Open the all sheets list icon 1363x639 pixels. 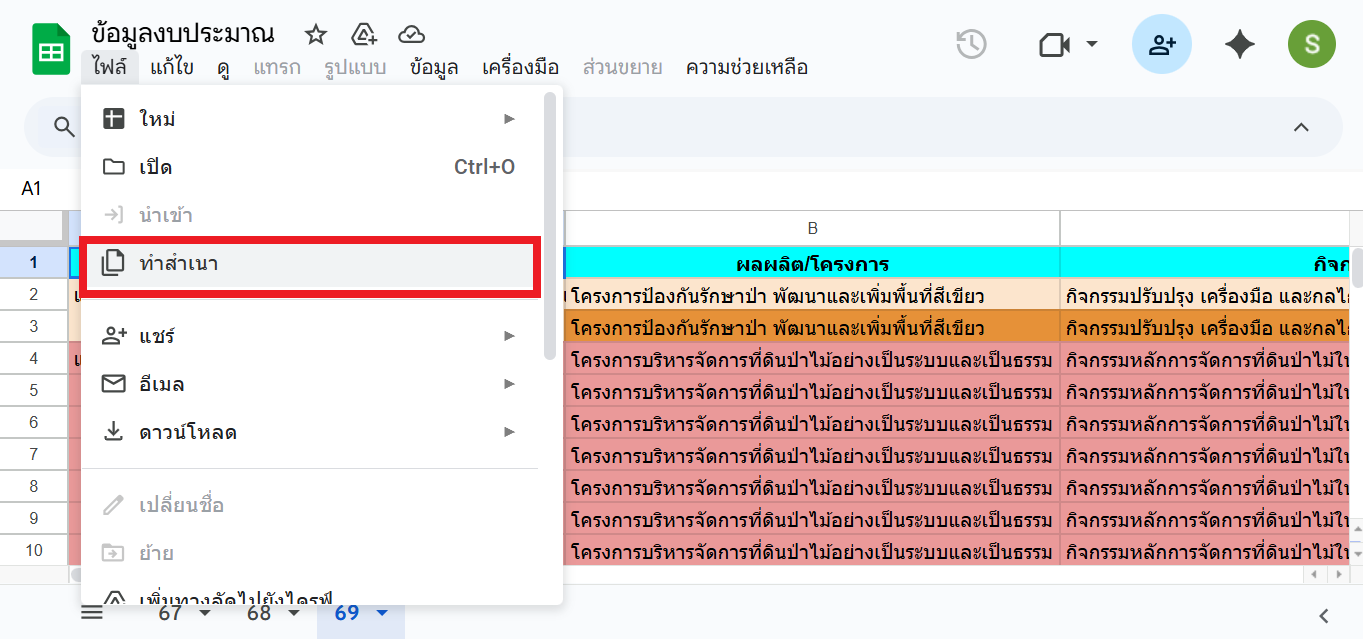92,613
